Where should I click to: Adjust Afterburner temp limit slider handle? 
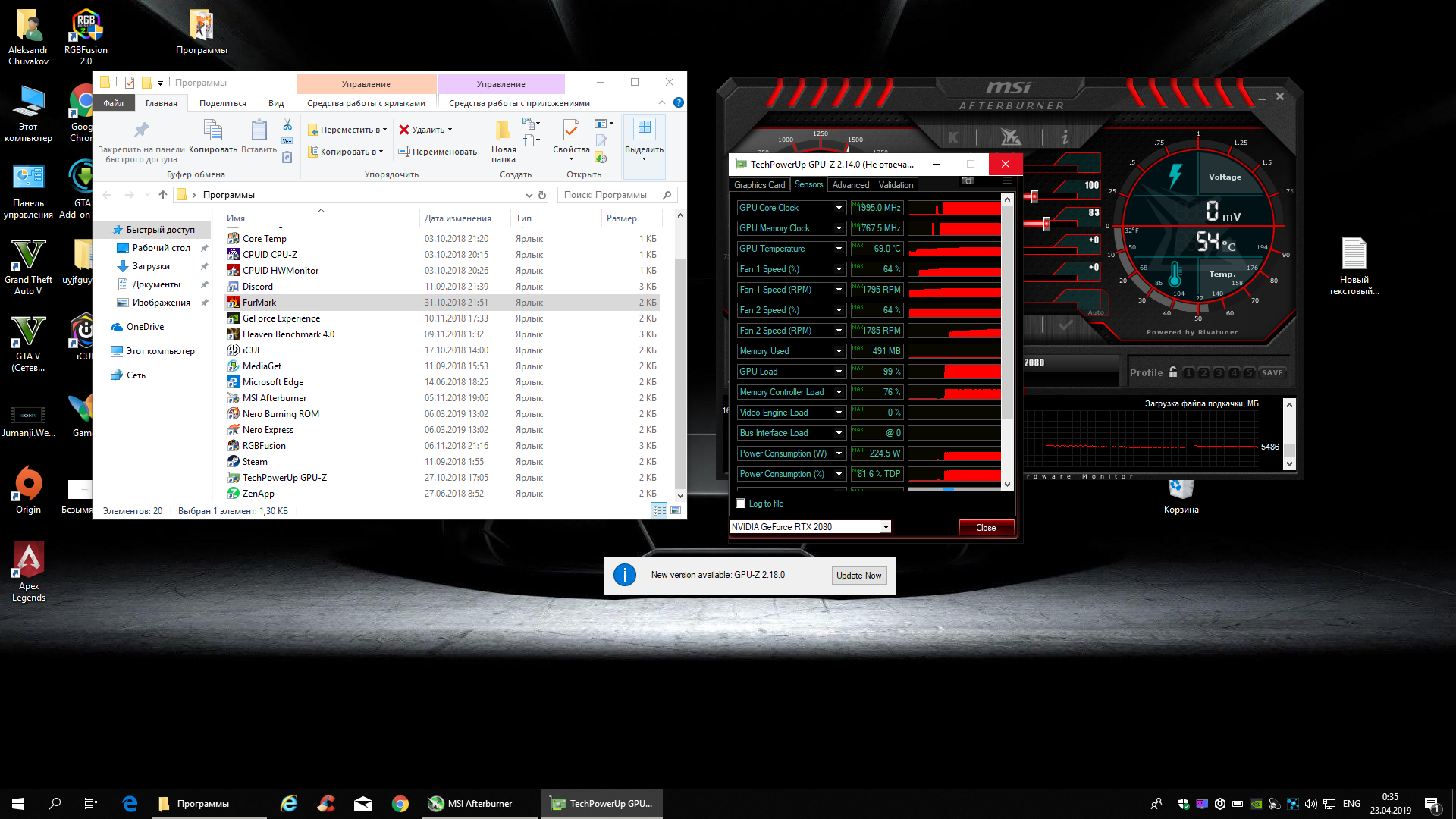coord(1046,223)
